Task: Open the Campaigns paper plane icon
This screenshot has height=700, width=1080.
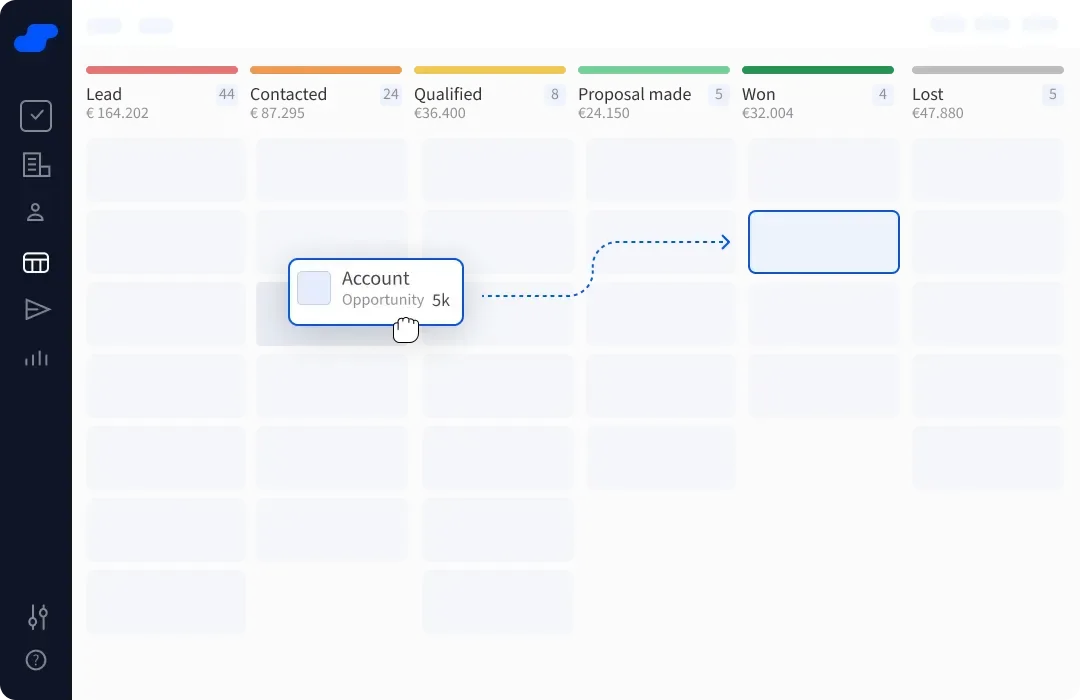Action: pos(36,310)
